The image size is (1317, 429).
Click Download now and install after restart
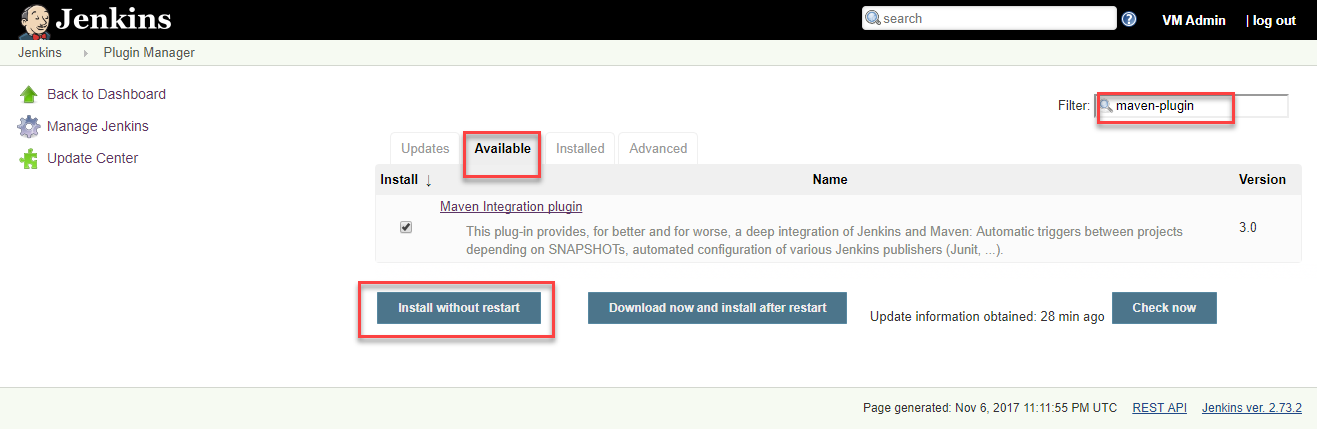pyautogui.click(x=717, y=308)
